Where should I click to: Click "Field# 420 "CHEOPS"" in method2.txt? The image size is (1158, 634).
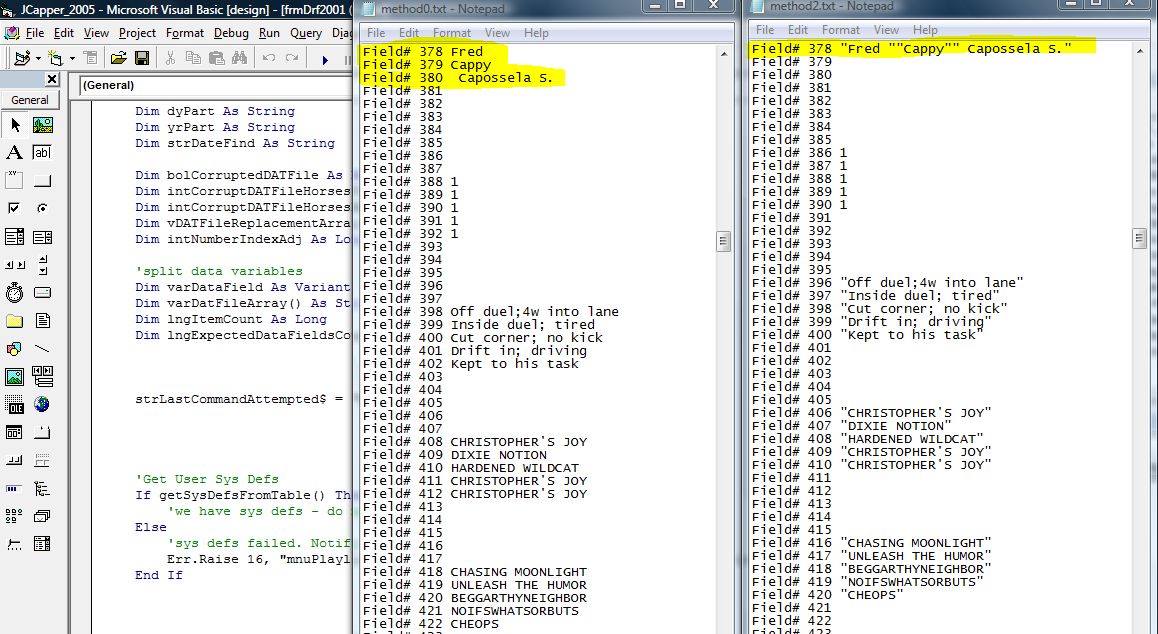(x=828, y=595)
